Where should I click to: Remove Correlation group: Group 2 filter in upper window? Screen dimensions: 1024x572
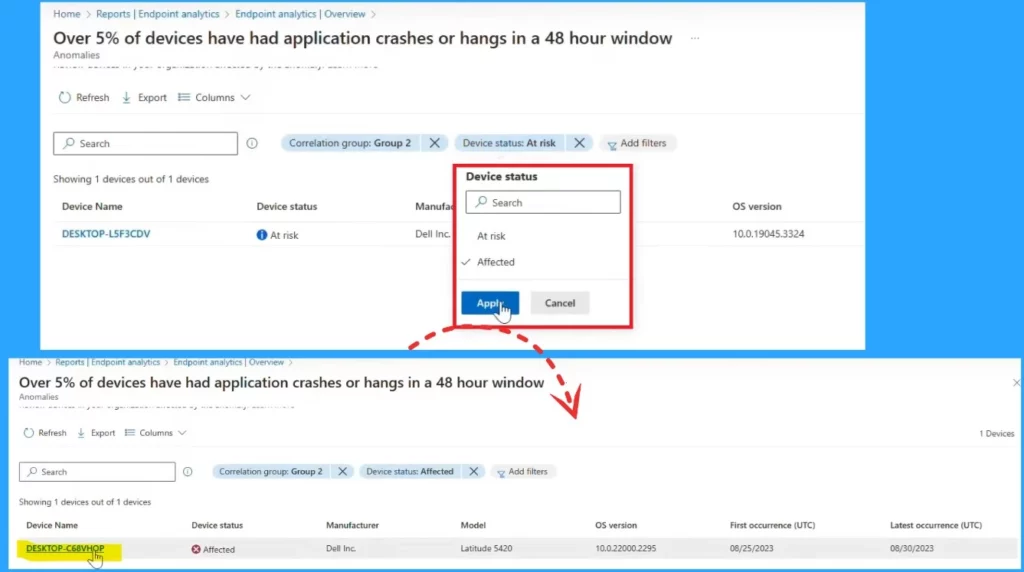(434, 143)
